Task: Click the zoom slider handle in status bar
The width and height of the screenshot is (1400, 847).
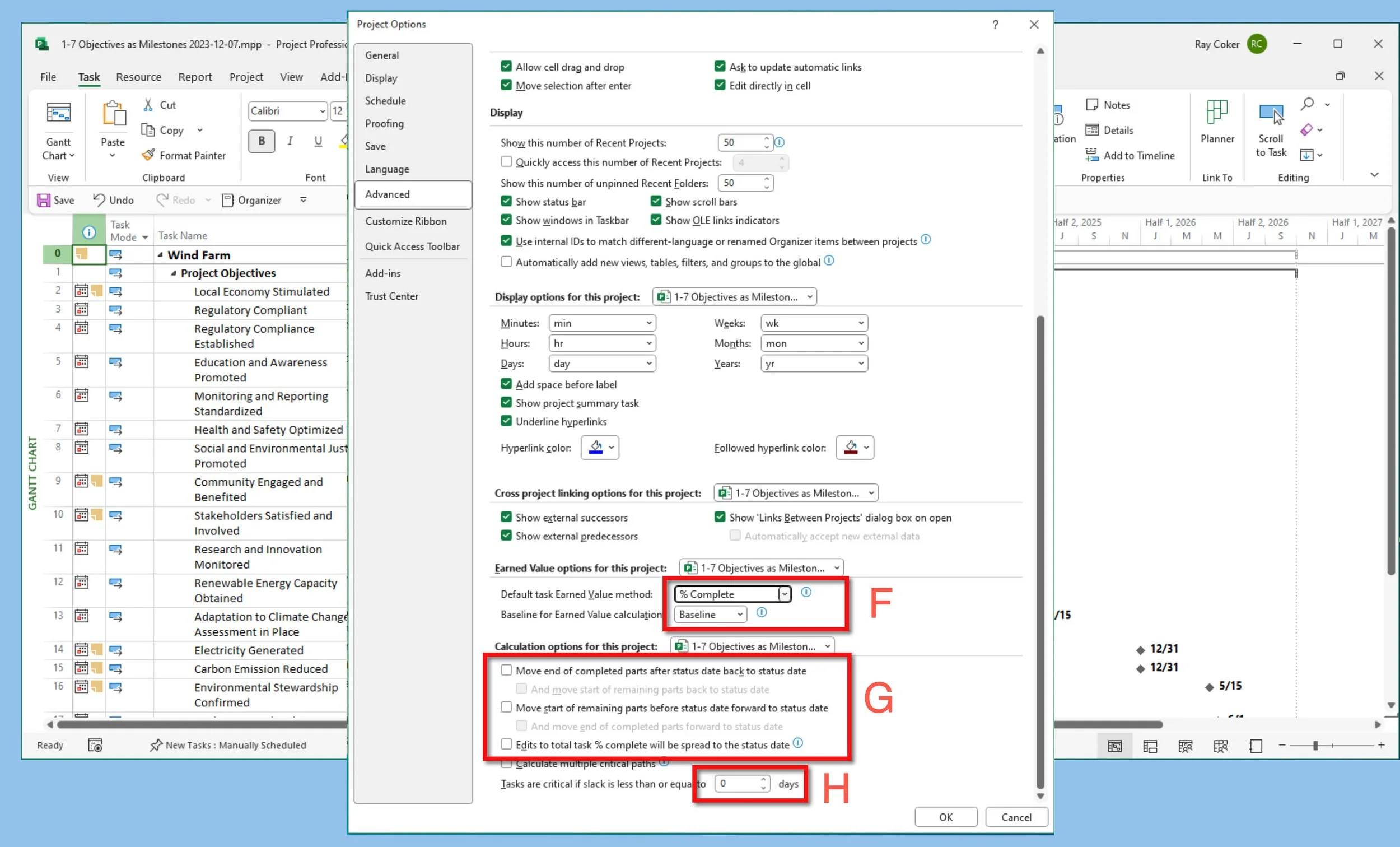Action: click(x=1315, y=745)
